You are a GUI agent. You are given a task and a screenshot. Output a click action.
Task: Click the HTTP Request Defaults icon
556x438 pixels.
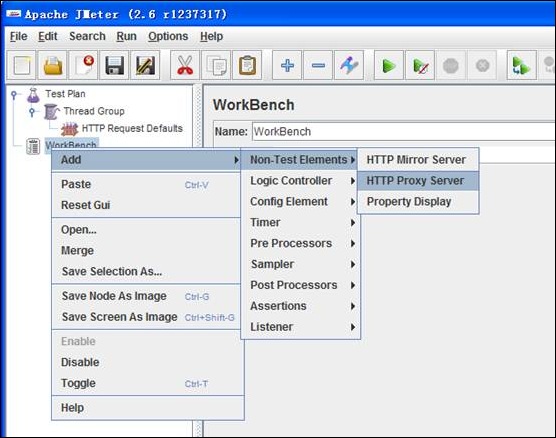[x=70, y=129]
